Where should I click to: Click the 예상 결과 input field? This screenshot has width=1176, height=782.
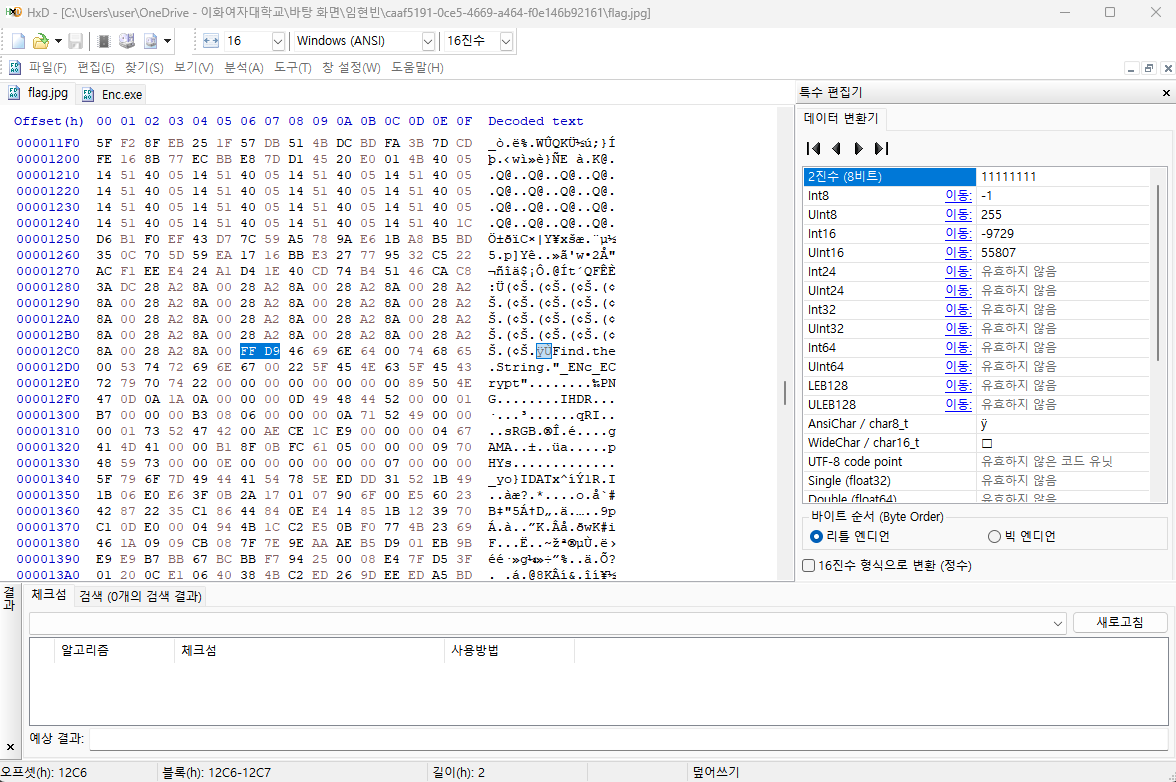(628, 739)
